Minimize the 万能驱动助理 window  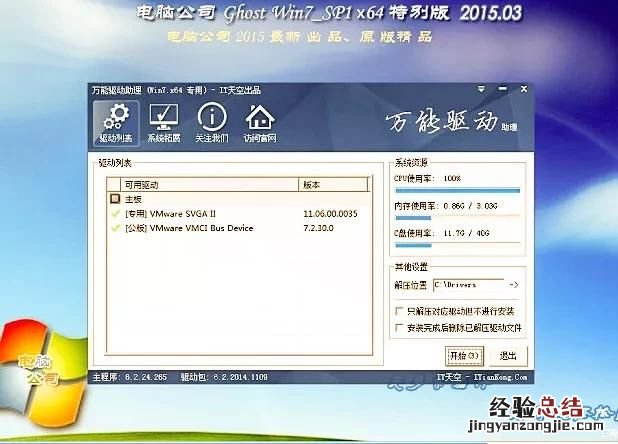tap(503, 89)
